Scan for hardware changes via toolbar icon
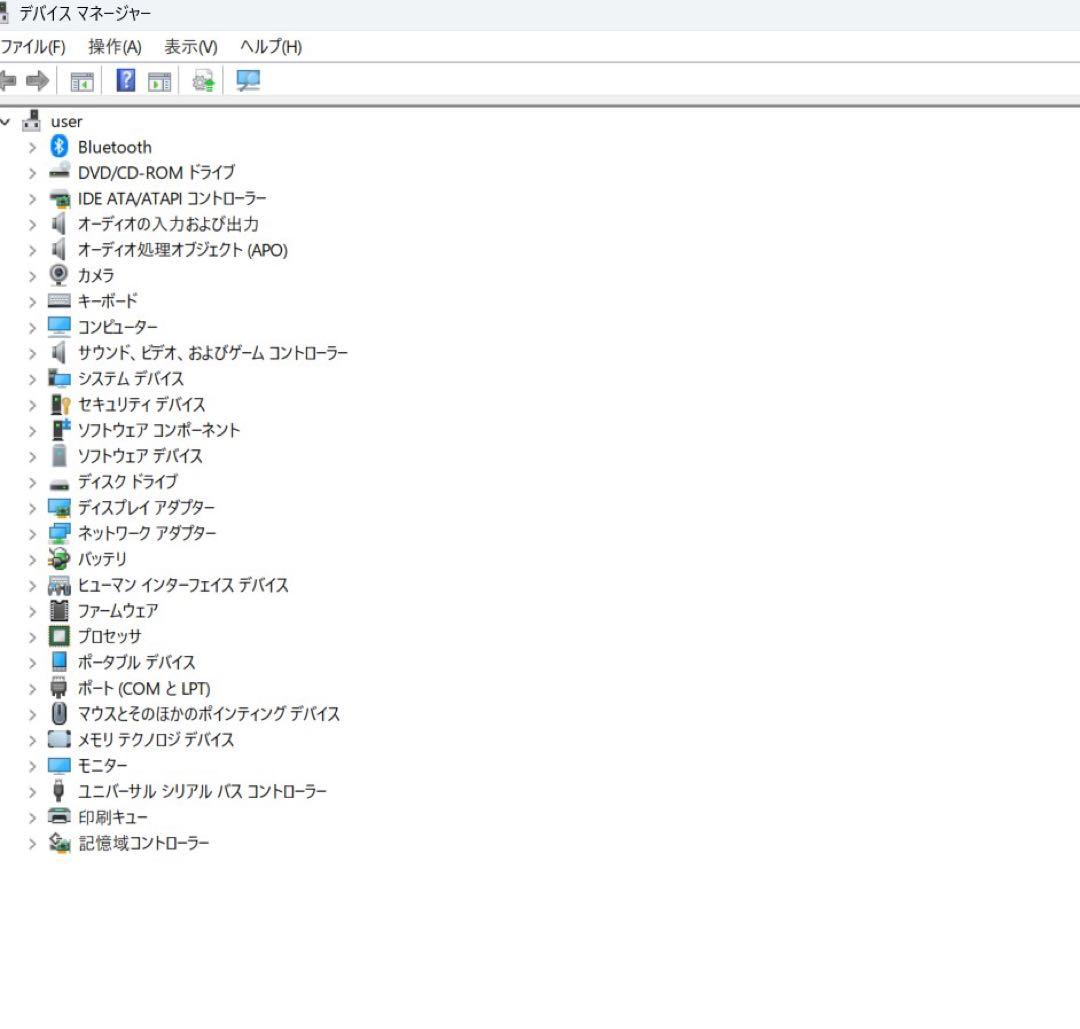The image size is (1080, 1029). click(x=202, y=81)
